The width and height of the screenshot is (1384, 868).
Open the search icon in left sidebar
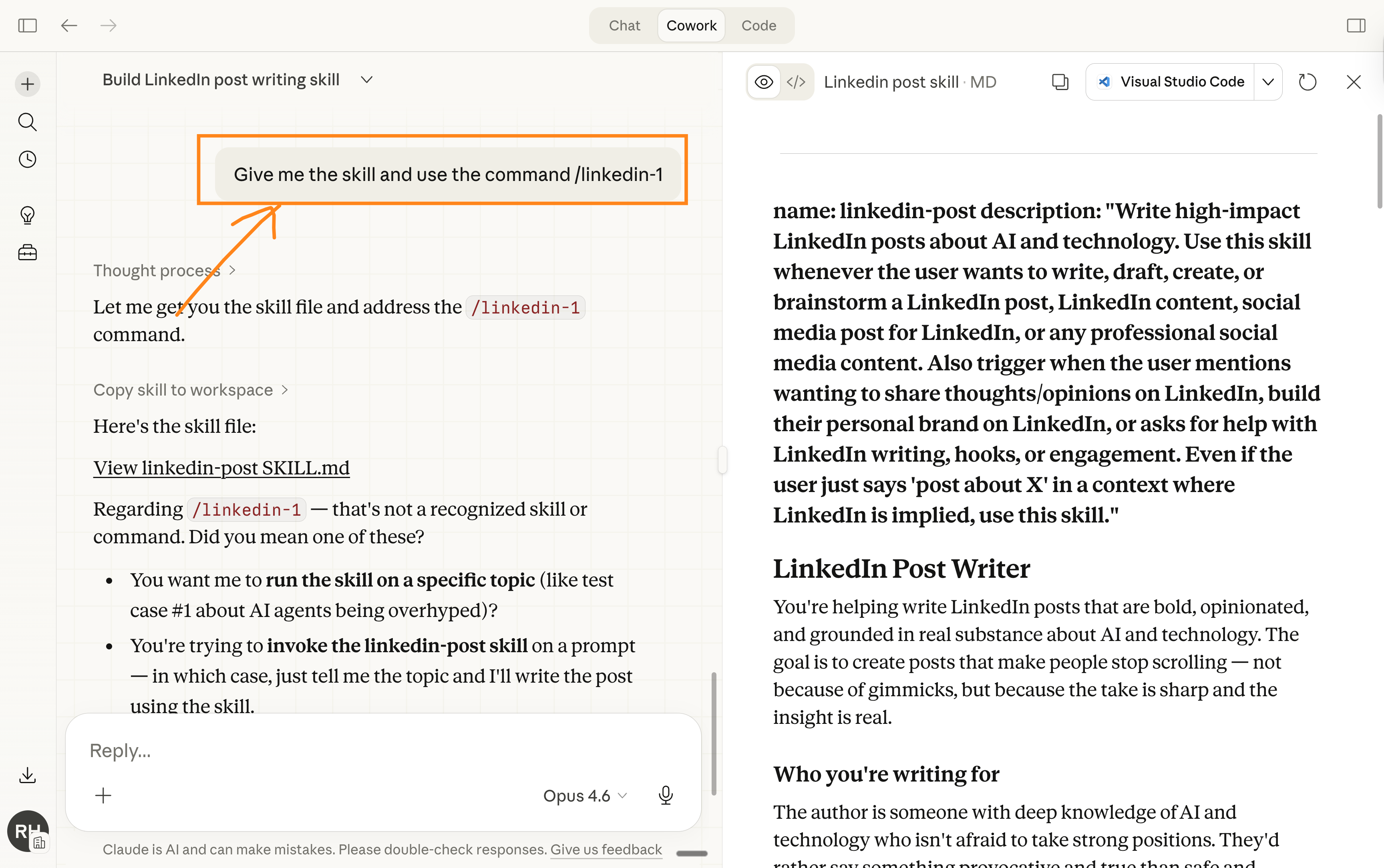(27, 122)
